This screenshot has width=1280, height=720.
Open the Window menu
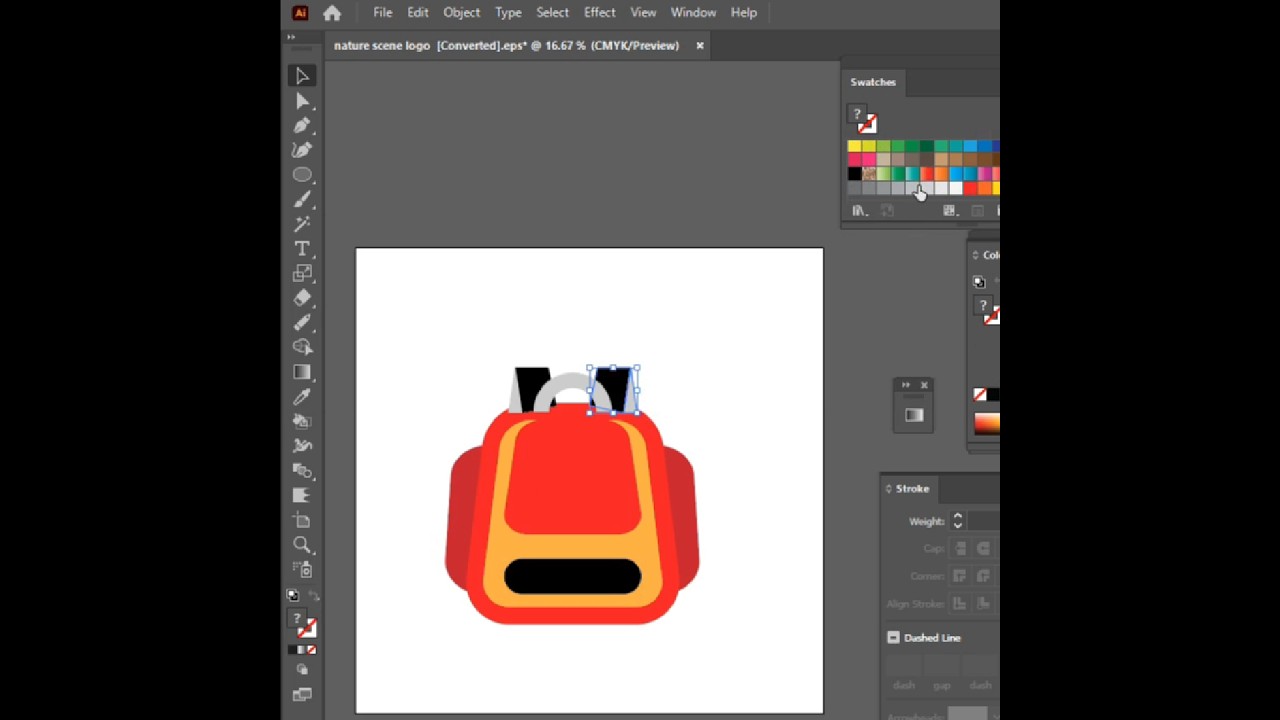tap(693, 13)
